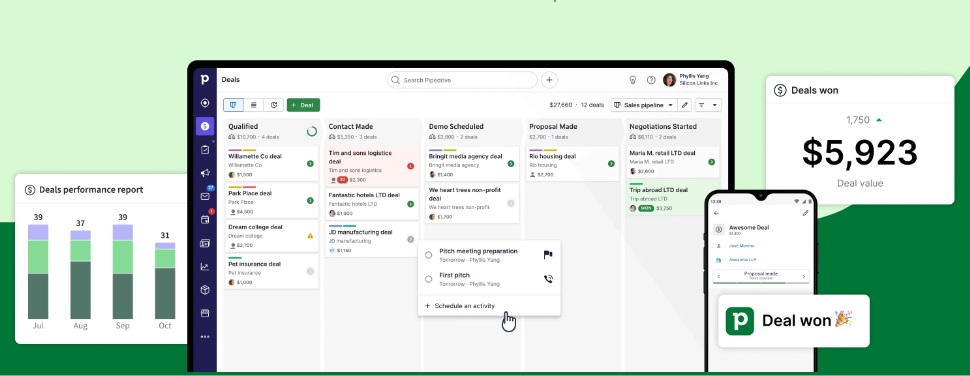Click the green + Deal button
This screenshot has width=970, height=376.
pyautogui.click(x=303, y=105)
